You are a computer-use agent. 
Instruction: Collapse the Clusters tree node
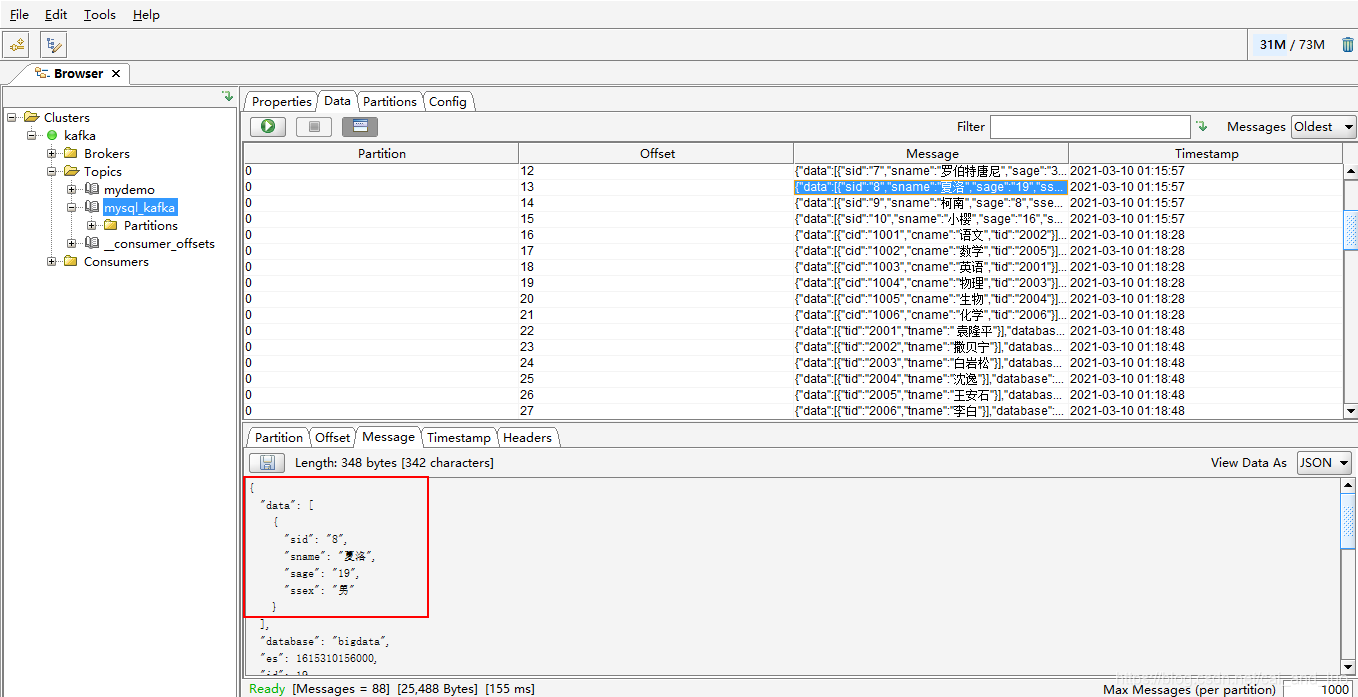12,118
